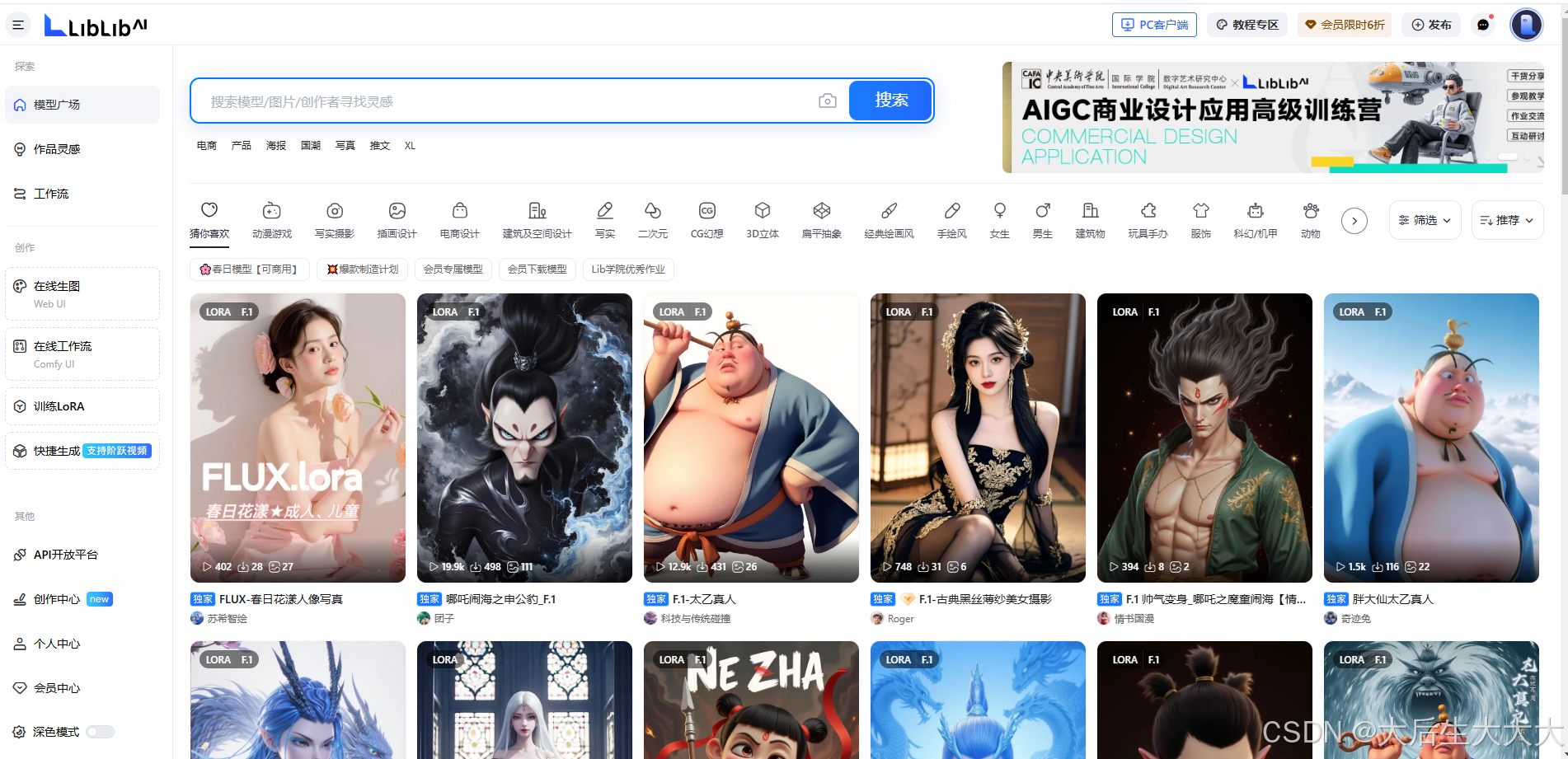
Task: Select the 建筑及空间设计 category icon
Action: click(x=538, y=211)
